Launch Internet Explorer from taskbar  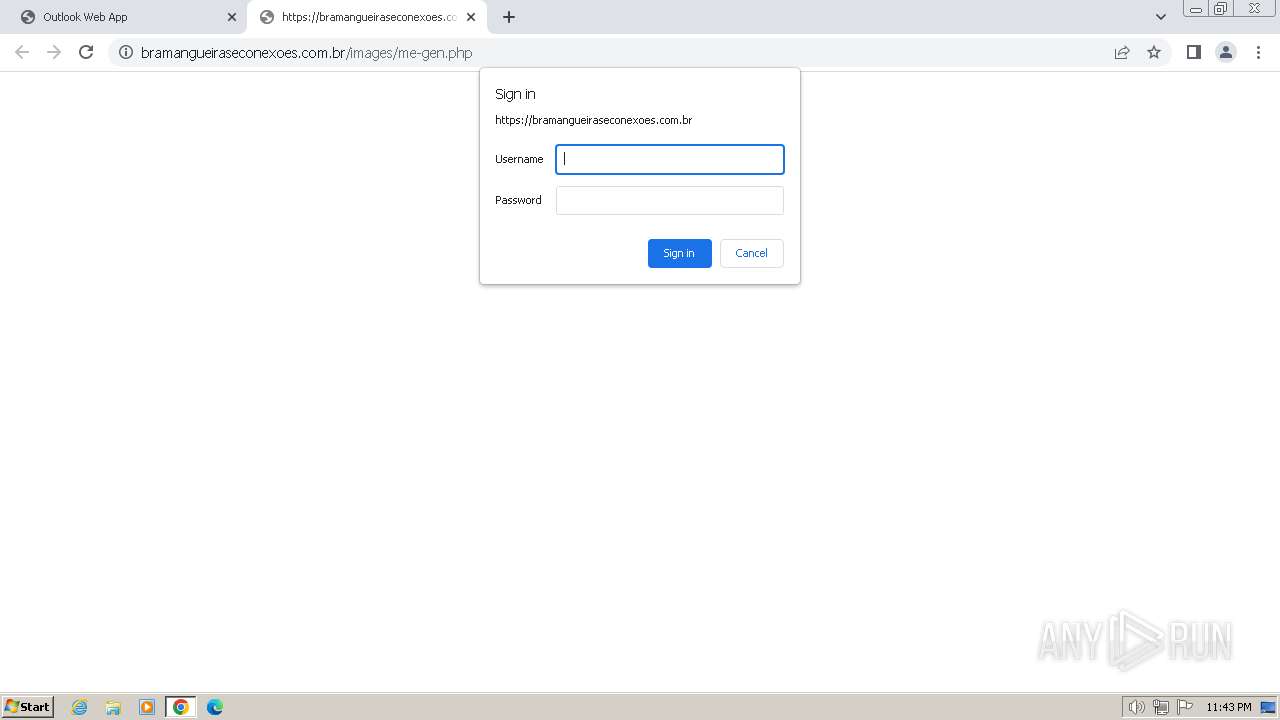point(80,707)
